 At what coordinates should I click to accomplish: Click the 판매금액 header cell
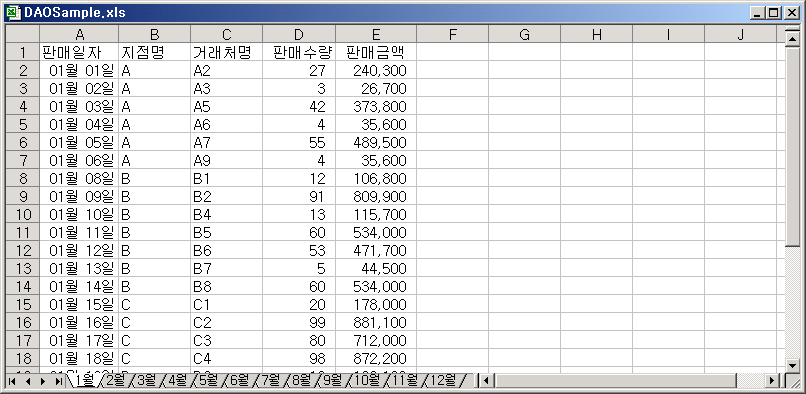tap(376, 52)
